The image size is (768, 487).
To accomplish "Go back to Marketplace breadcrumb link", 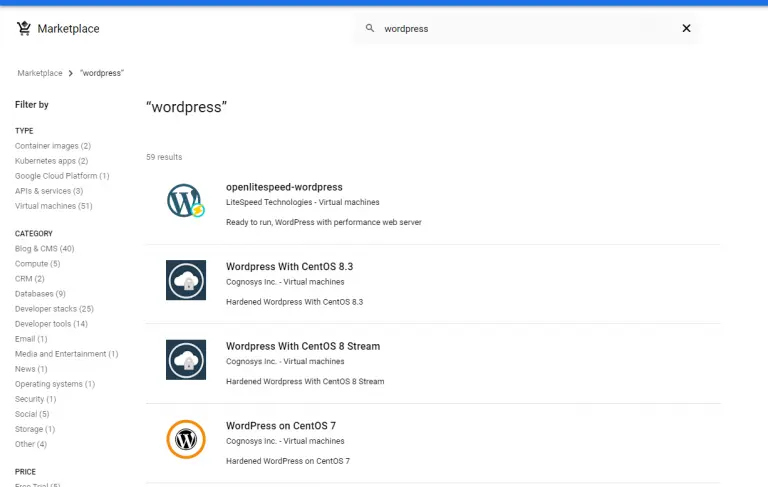I will (x=40, y=73).
